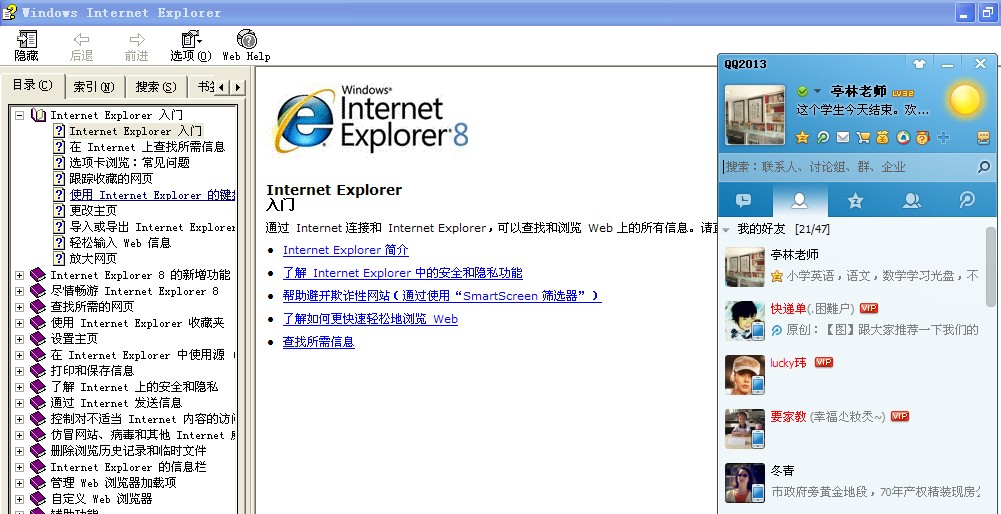This screenshot has width=1001, height=514.
Task: Open the 查找所需信息 link
Action: (x=319, y=342)
